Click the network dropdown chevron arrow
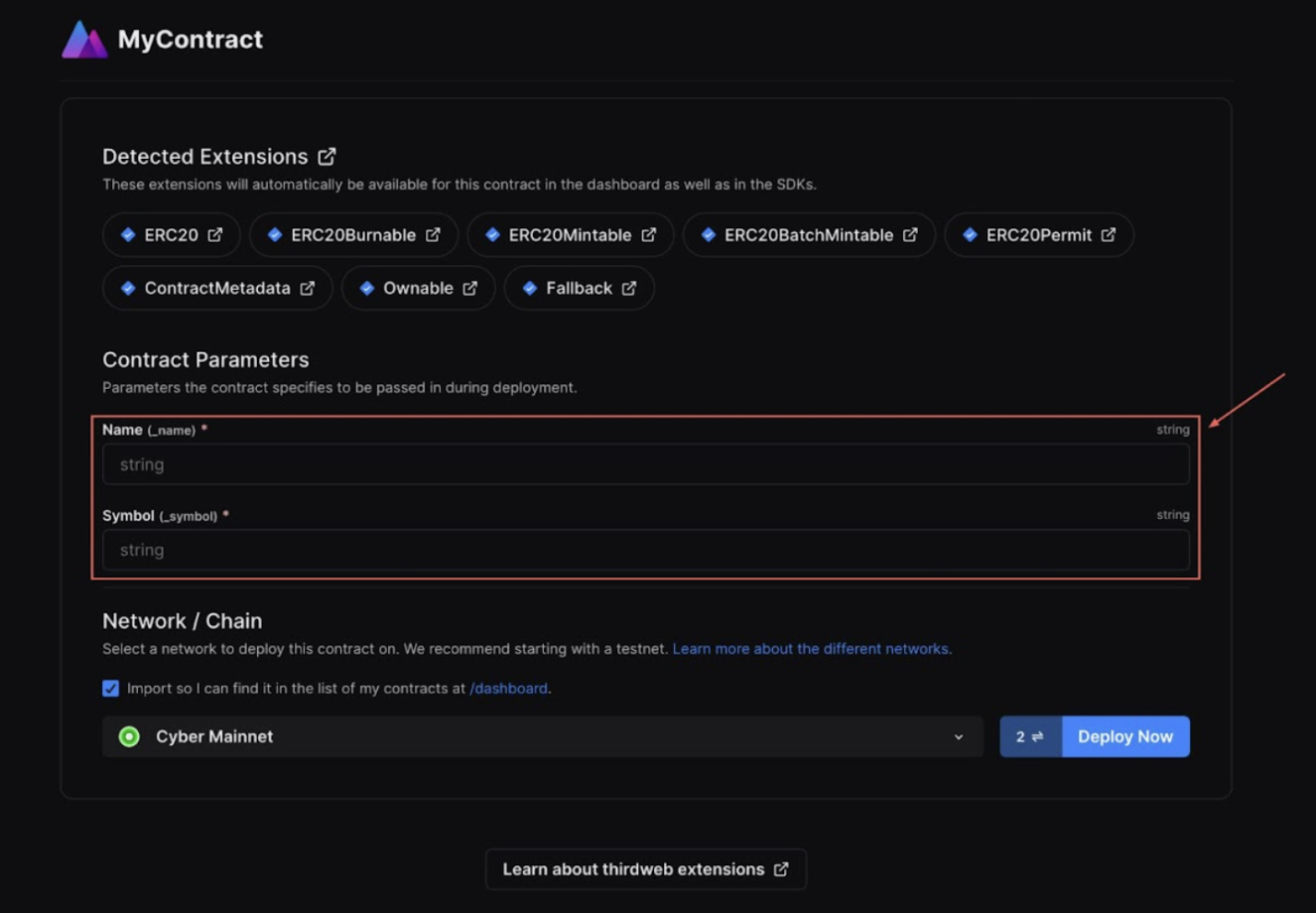Screen dimensions: 1316x913 point(959,737)
